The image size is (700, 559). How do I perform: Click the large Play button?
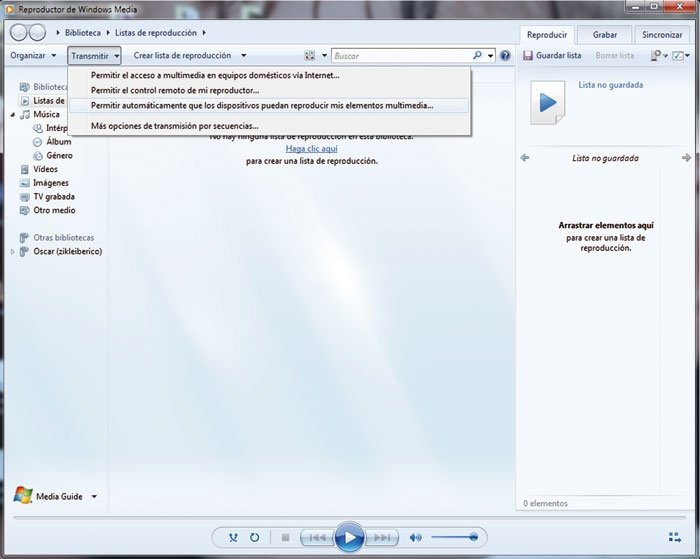tap(349, 537)
